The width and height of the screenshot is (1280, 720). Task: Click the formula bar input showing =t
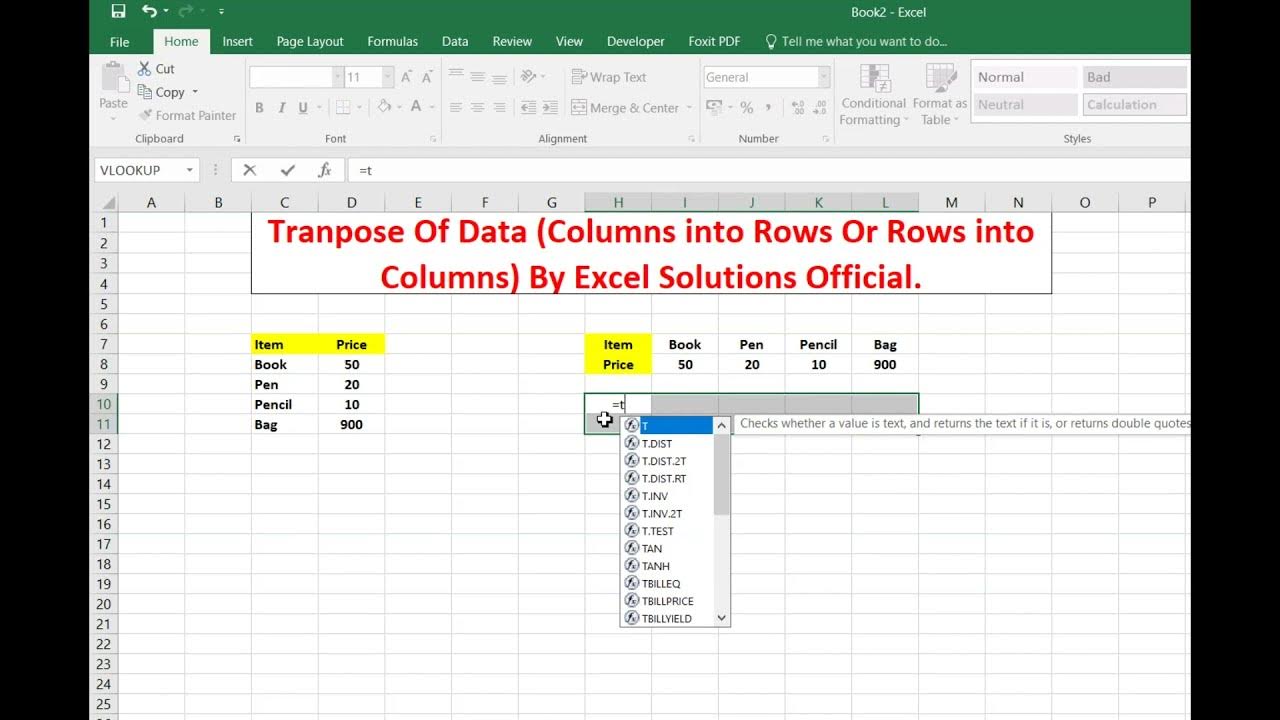click(768, 170)
